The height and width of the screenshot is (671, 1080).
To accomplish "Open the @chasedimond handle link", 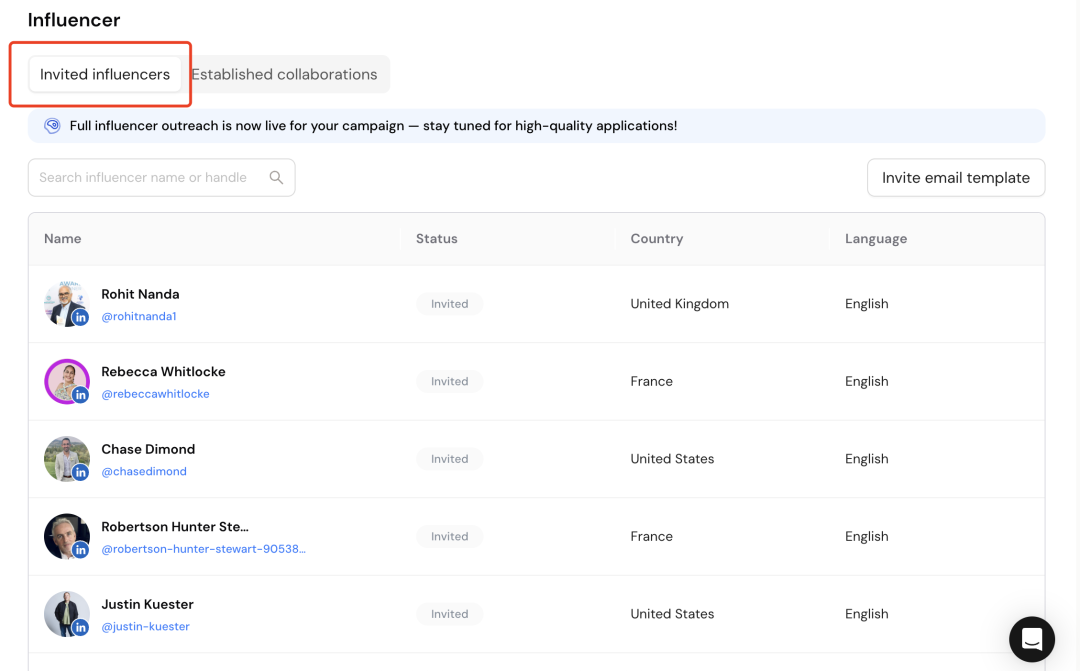I will (x=144, y=472).
